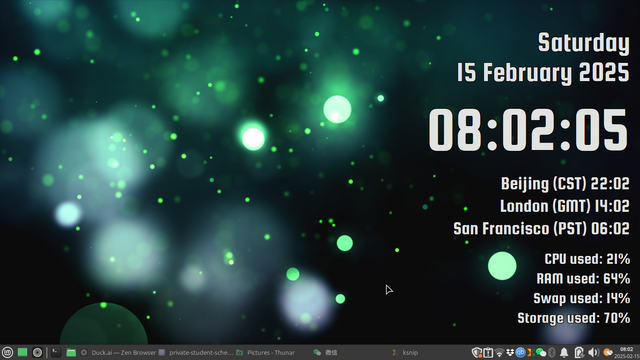Click the green show desktop launcher

[22, 352]
